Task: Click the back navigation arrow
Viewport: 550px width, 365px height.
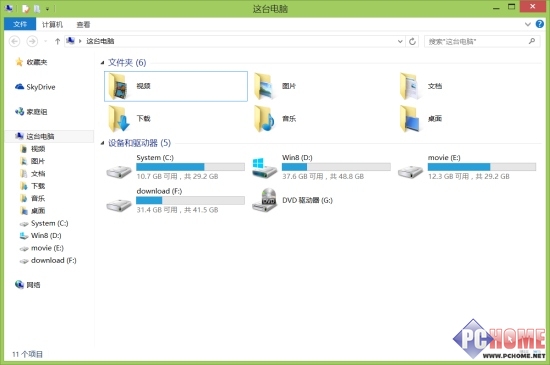Action: click(14, 41)
